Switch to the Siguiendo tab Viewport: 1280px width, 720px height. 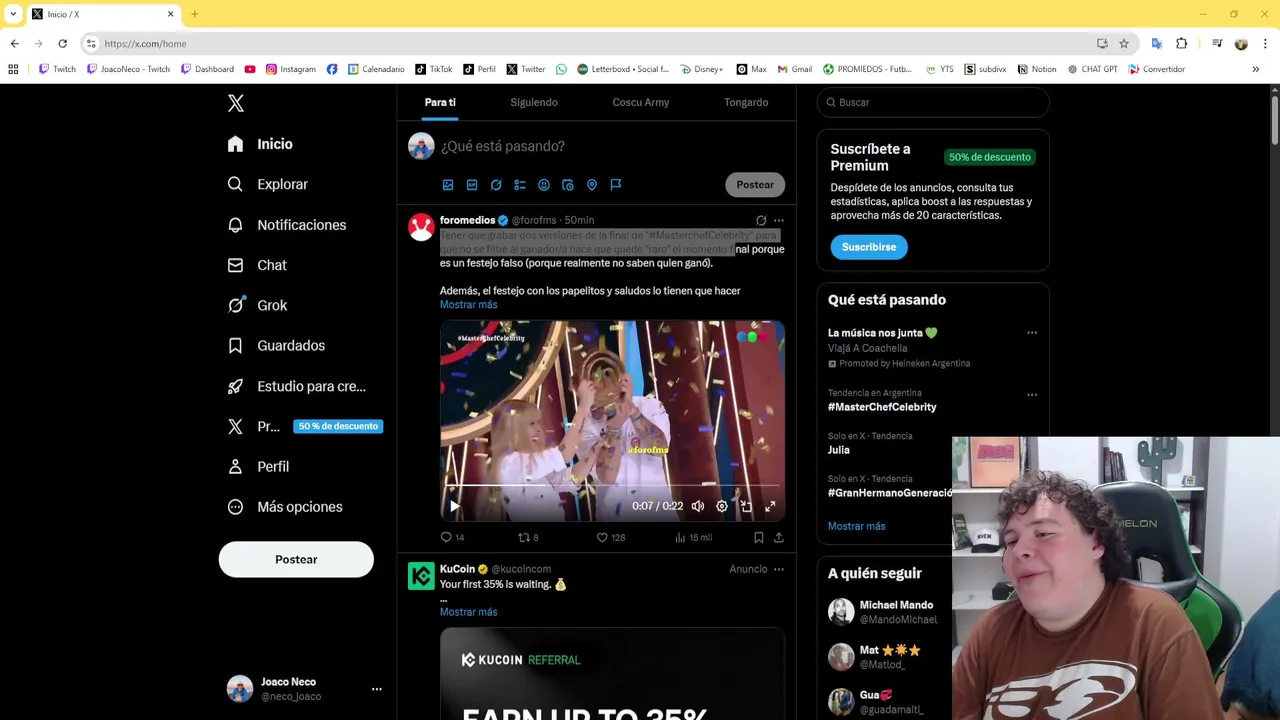[x=534, y=102]
